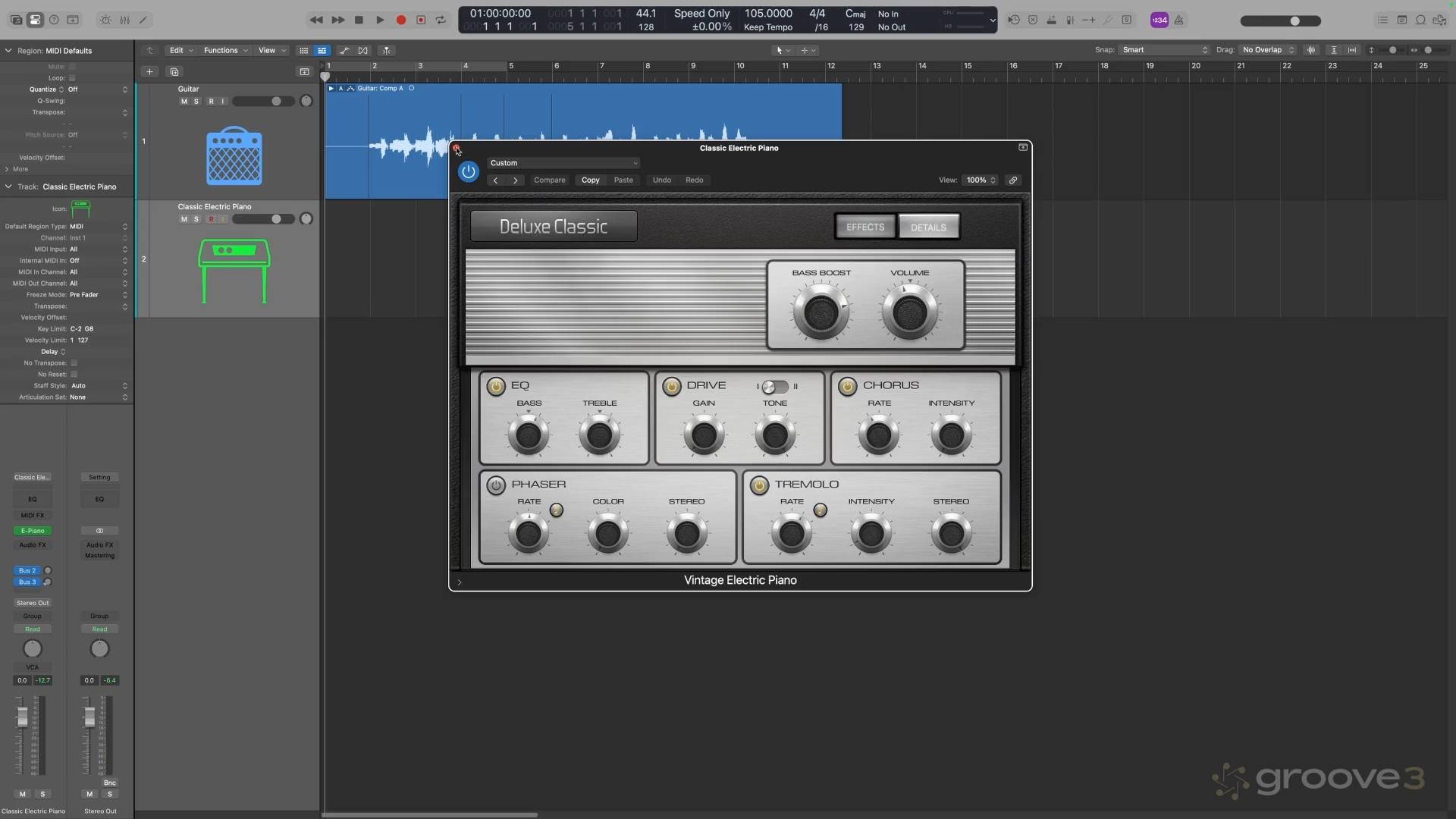Open the Quantize Off dropdown
1456x819 pixels.
[99, 89]
